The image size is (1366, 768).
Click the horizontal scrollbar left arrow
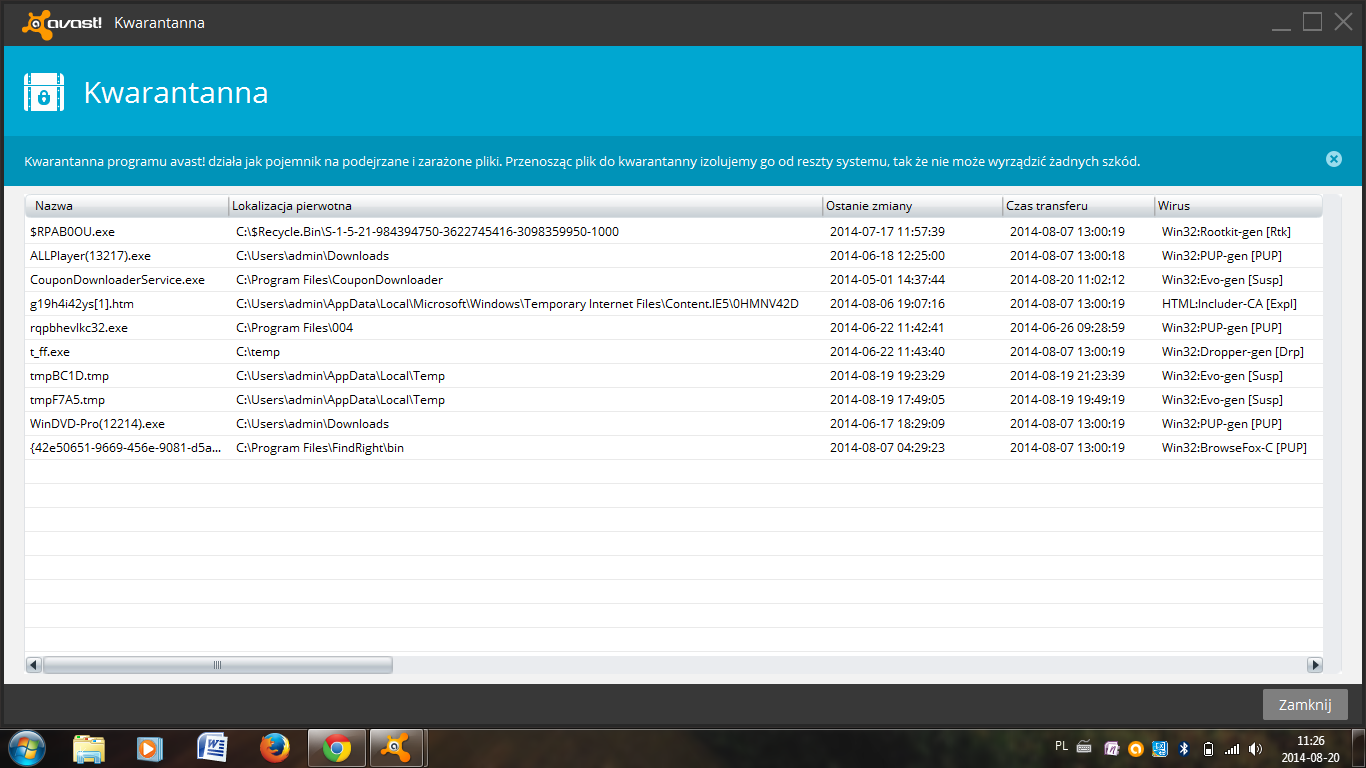33,665
